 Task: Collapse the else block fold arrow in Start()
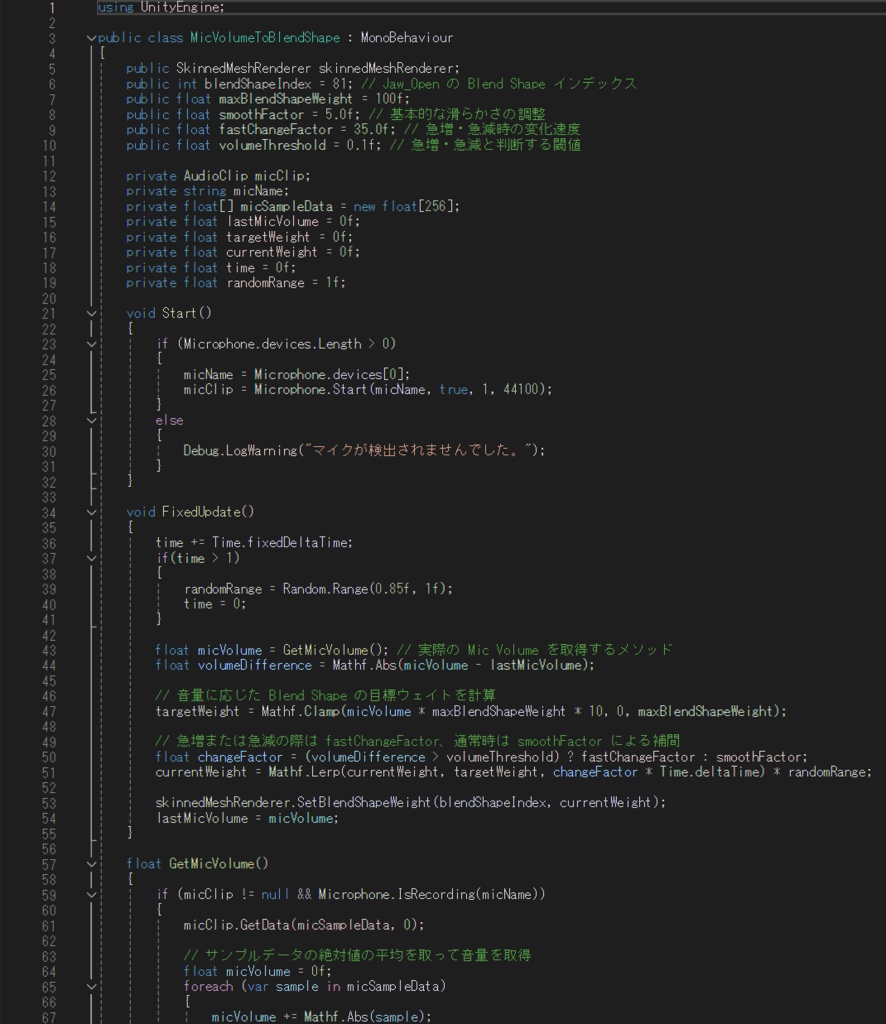[x=92, y=421]
